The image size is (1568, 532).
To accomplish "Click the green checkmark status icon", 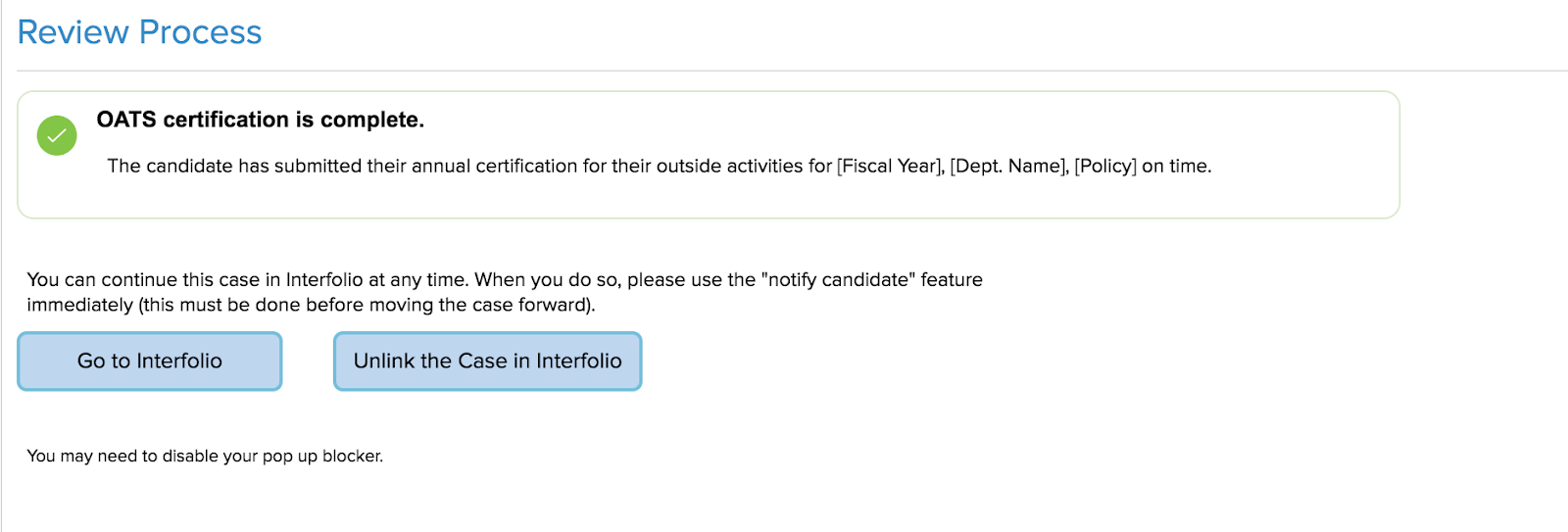I will pyautogui.click(x=57, y=135).
